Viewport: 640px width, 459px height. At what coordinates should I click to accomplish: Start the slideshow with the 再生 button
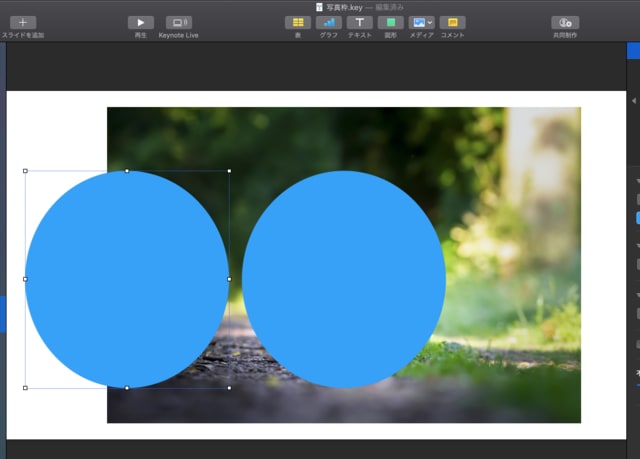point(140,22)
